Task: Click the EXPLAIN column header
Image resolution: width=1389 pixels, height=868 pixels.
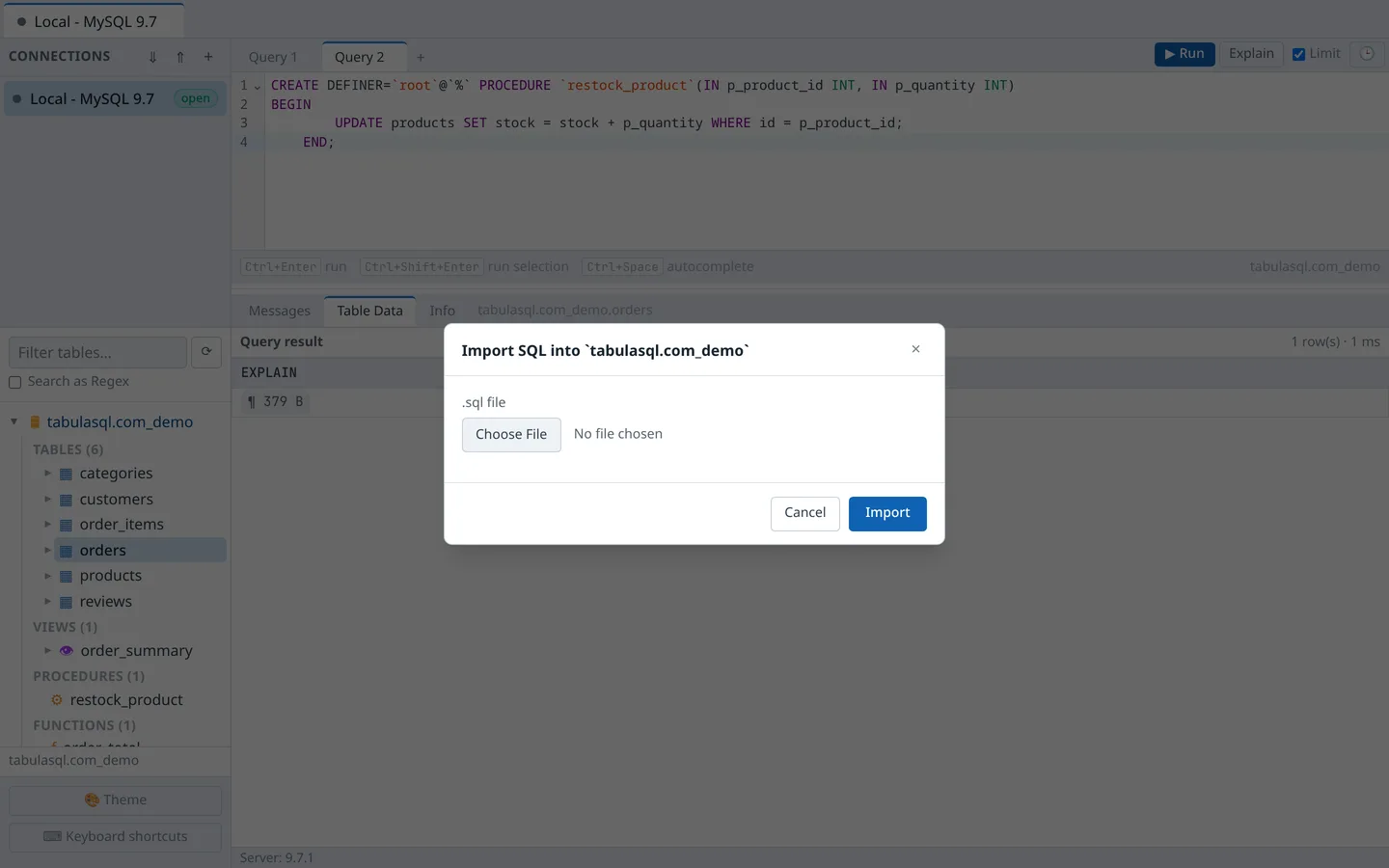Action: pyautogui.click(x=269, y=372)
